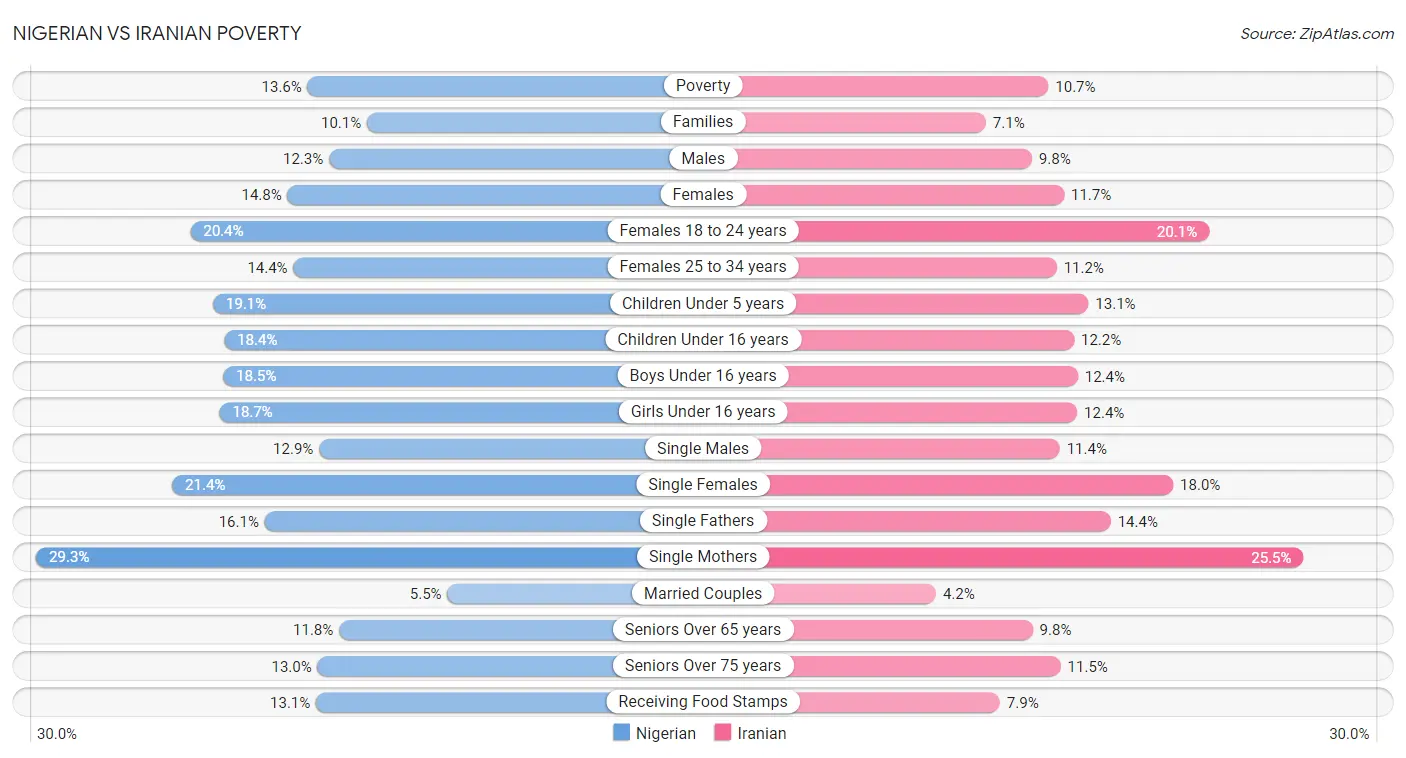1406x758 pixels.
Task: Open the ZipAtlas.com source link
Action: pyautogui.click(x=1317, y=34)
